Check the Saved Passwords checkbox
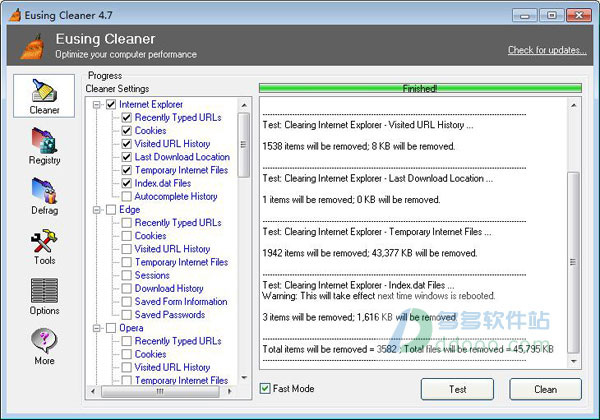The height and width of the screenshot is (420, 600). 127,314
